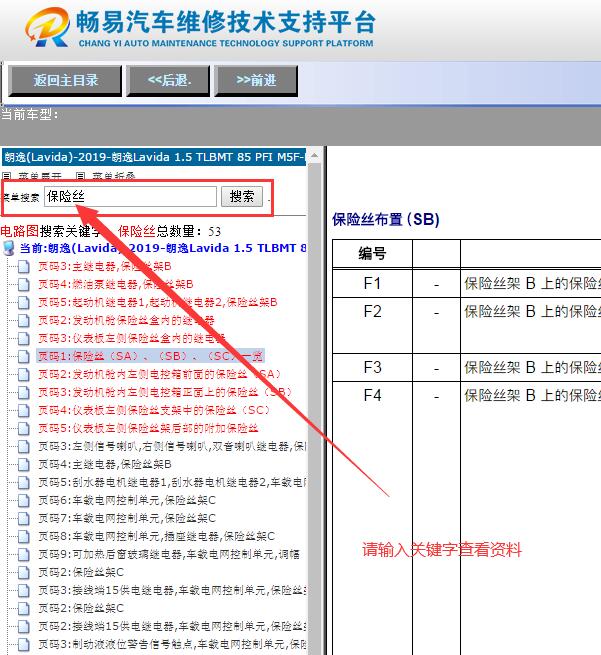Click the 编号 column header

click(372, 253)
